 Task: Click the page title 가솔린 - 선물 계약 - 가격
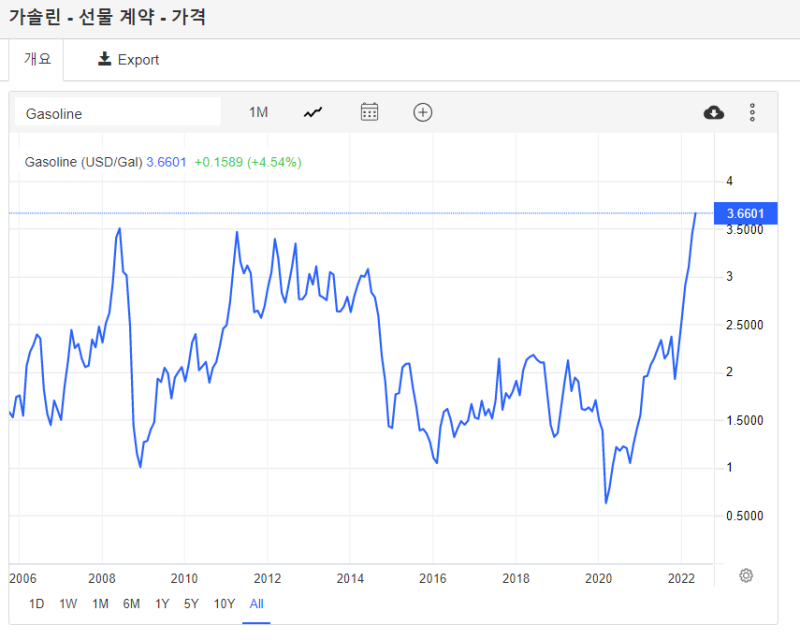[108, 17]
